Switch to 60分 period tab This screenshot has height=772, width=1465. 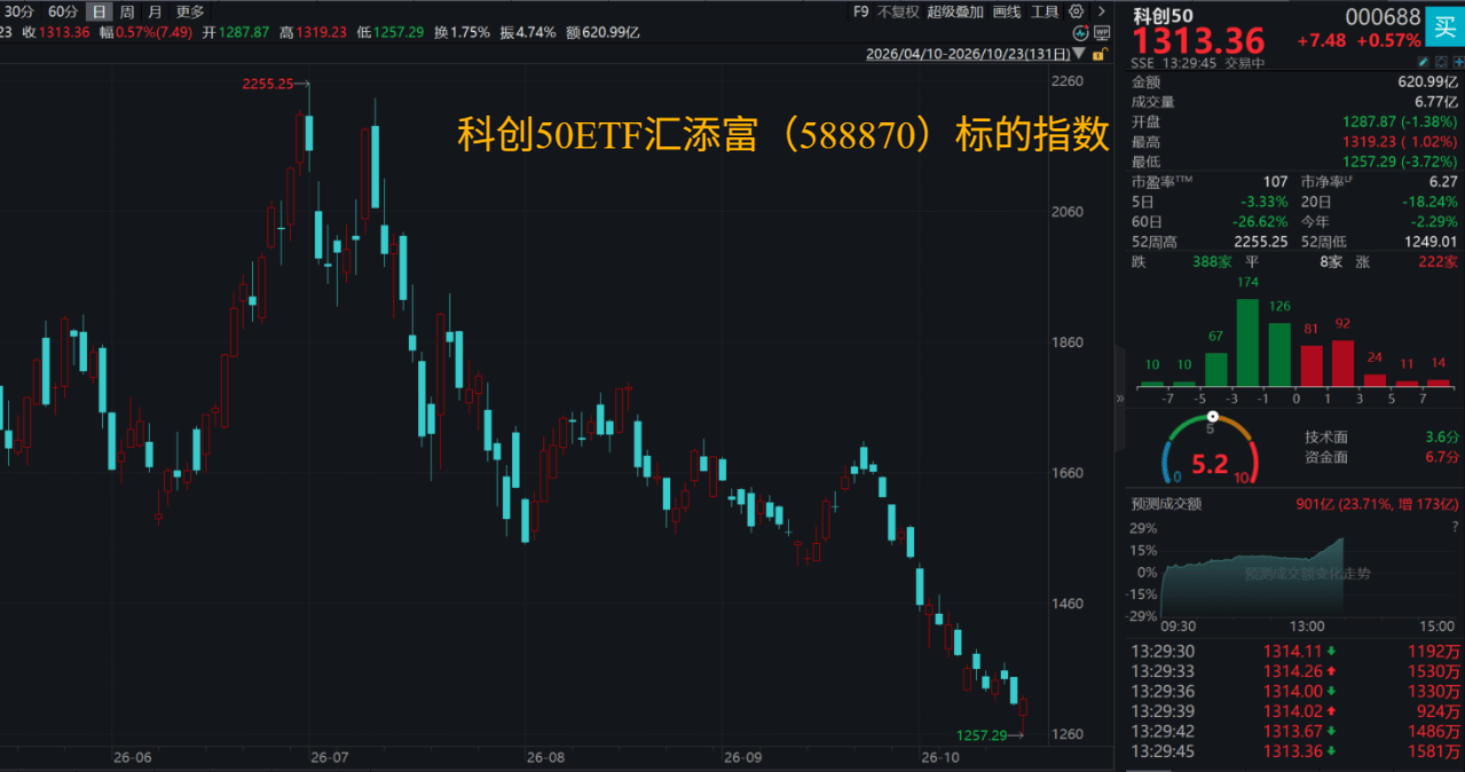[x=63, y=12]
